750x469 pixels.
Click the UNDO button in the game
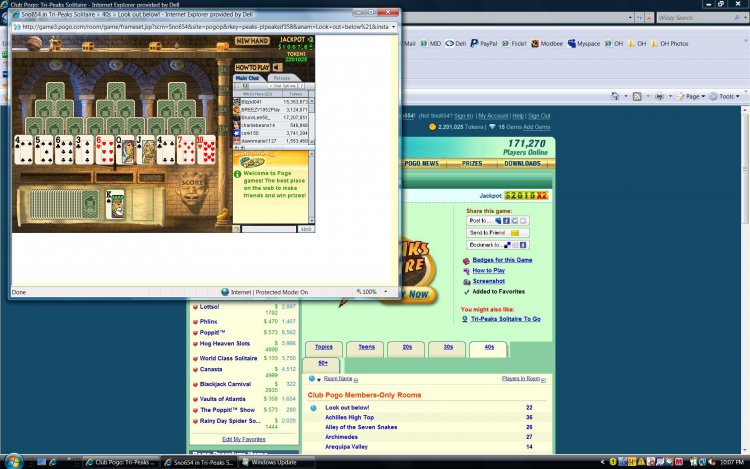pos(151,178)
